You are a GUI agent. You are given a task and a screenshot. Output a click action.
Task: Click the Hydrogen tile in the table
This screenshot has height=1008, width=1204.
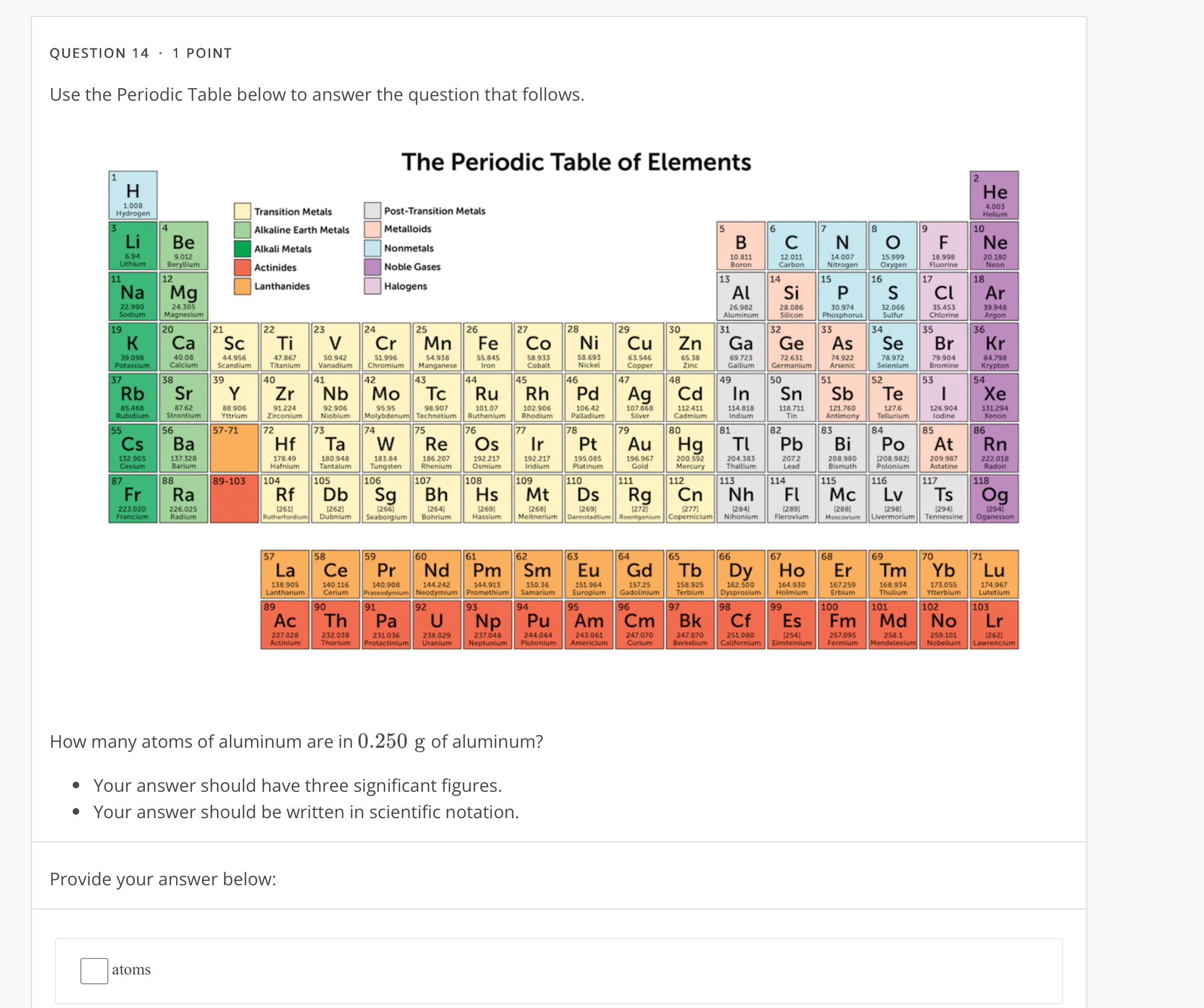tap(133, 195)
